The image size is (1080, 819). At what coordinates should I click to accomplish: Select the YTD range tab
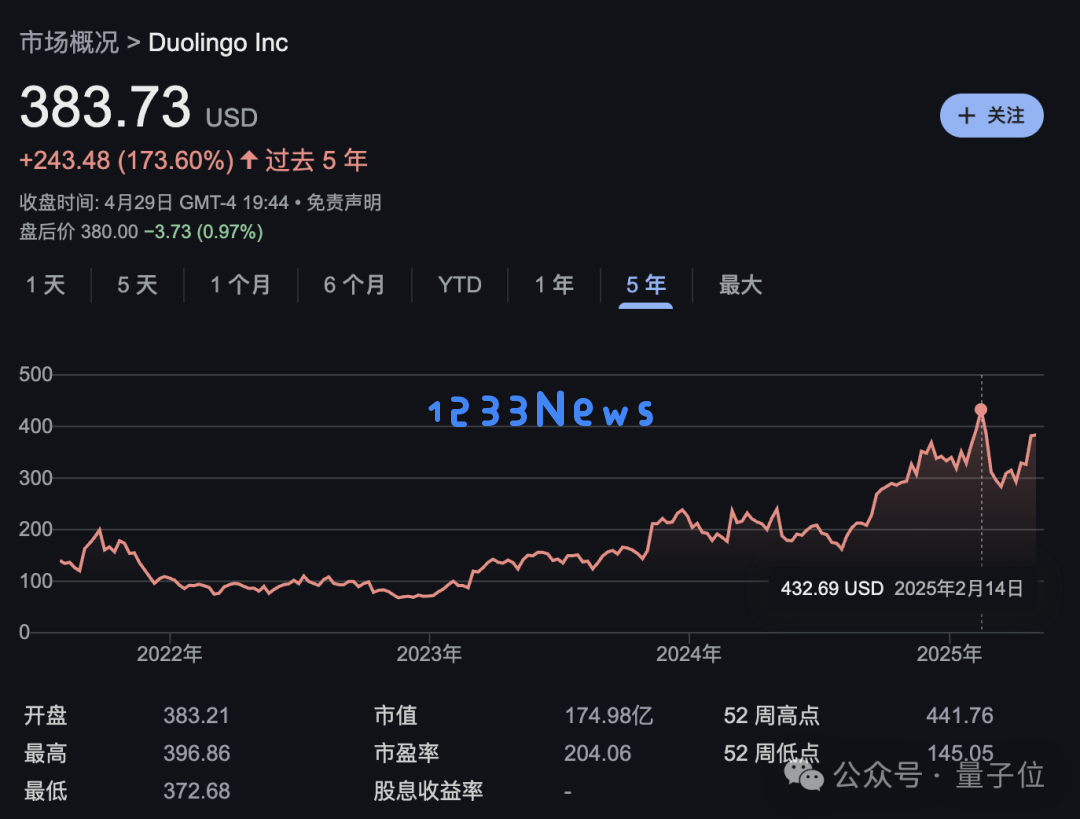pos(459,284)
